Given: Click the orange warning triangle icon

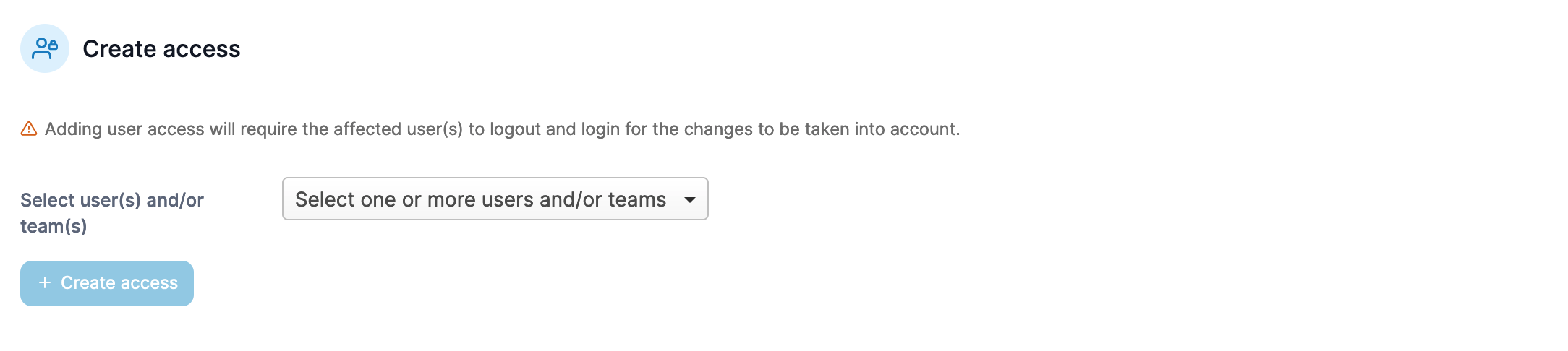Looking at the screenshot, I should coord(29,129).
